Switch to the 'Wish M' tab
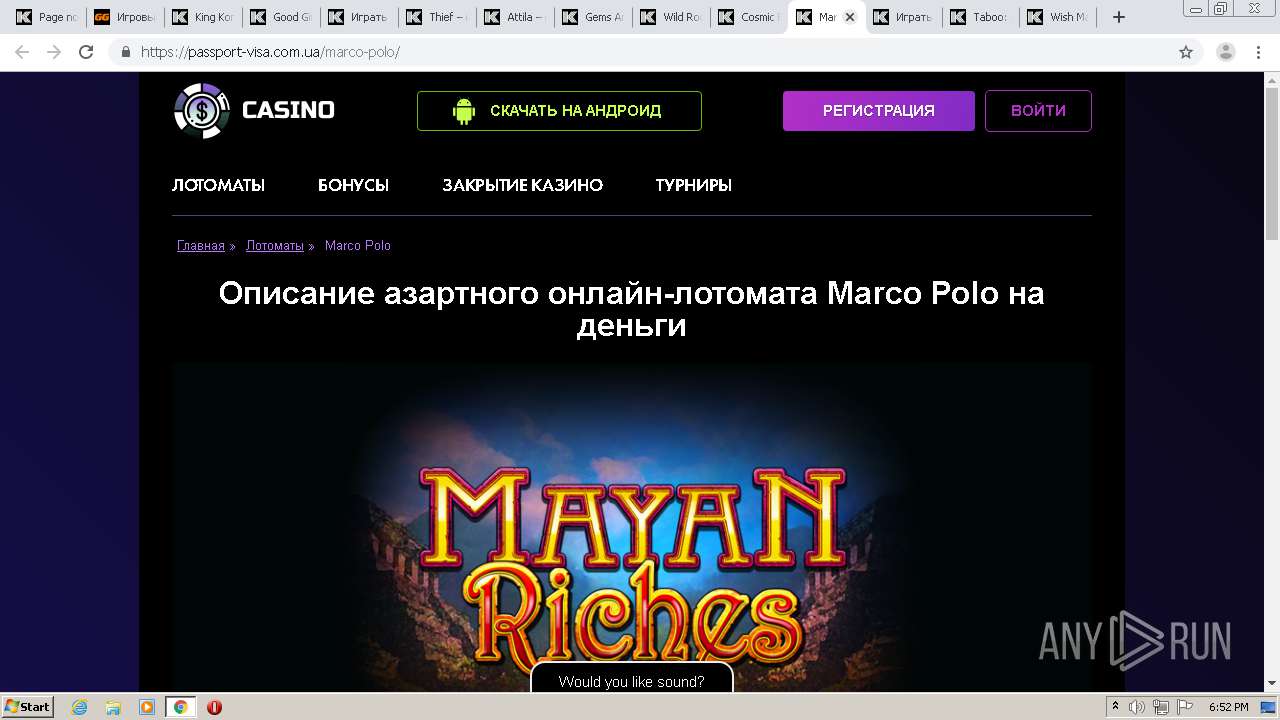 coord(1060,17)
